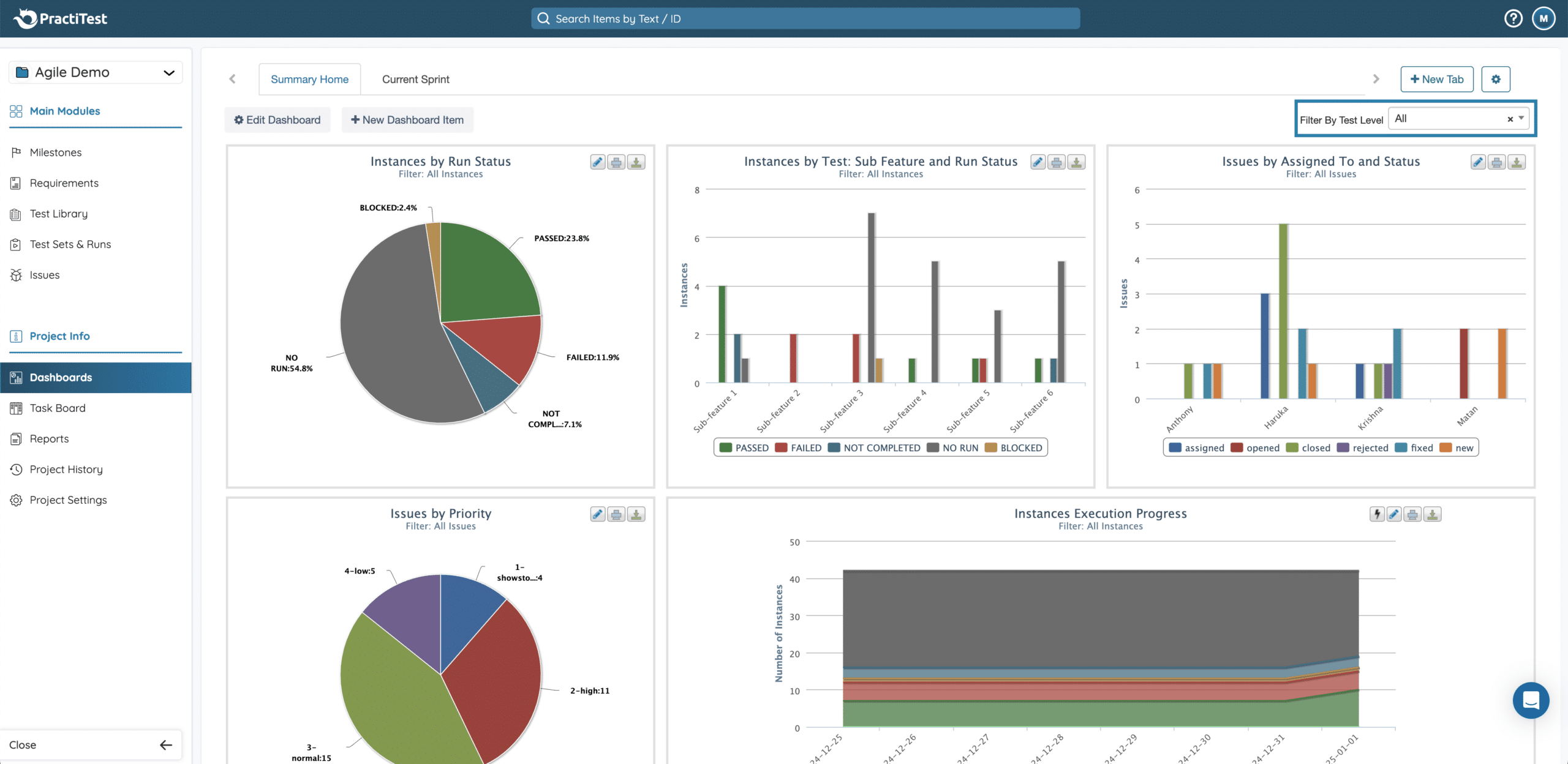Open Reports in sidebar
Viewport: 1568px width, 764px height.
tap(96, 439)
